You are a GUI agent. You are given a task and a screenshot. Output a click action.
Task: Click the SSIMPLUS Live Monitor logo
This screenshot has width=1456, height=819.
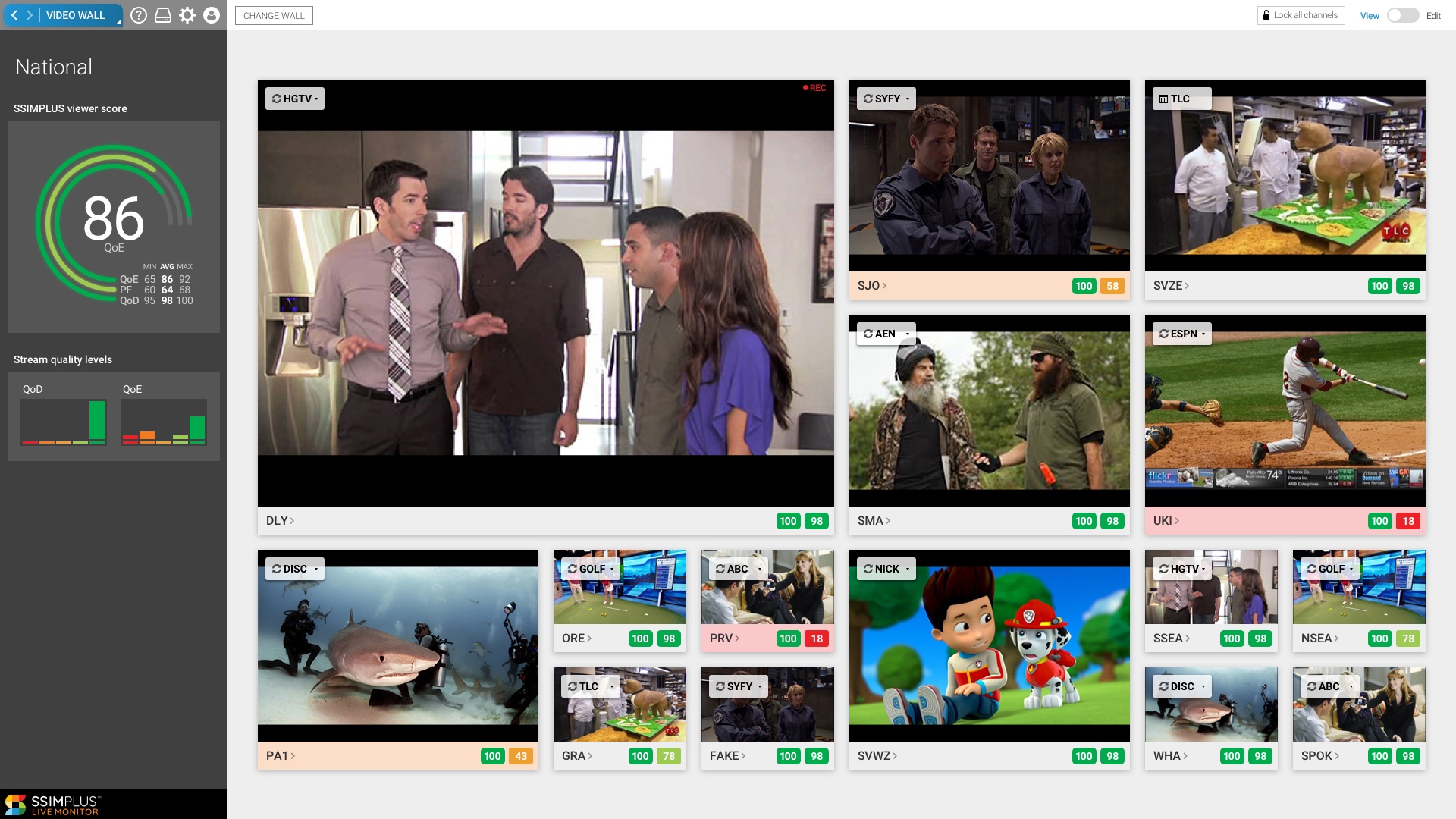(x=52, y=805)
